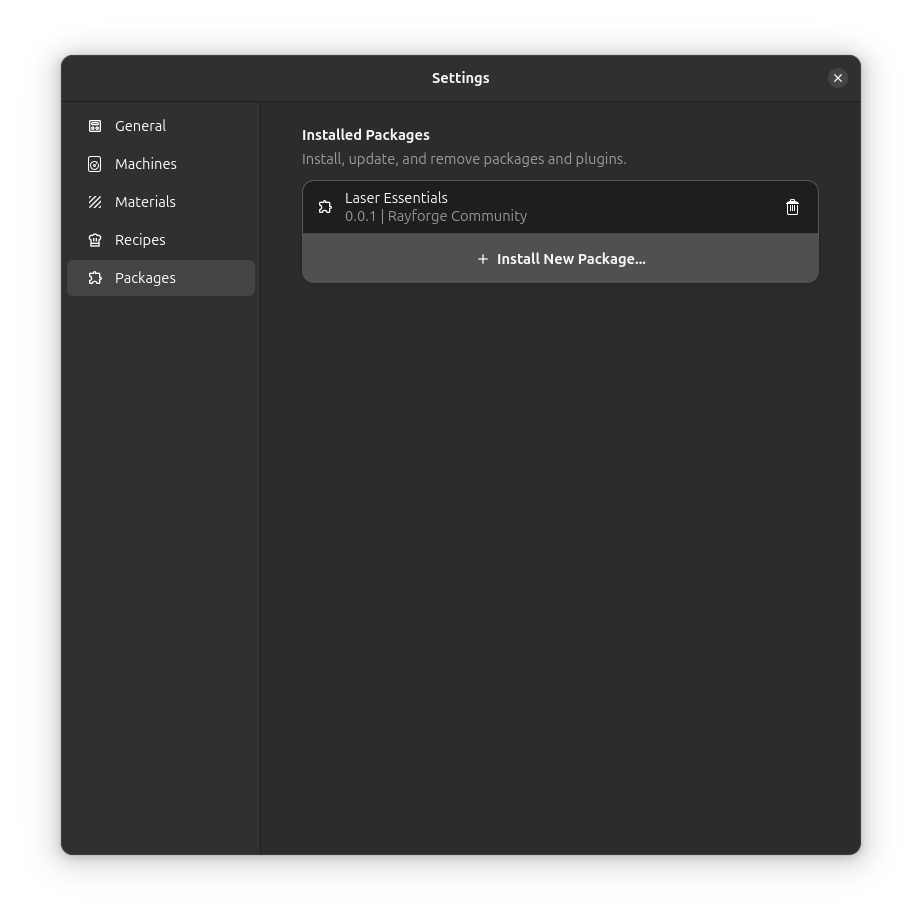Screen dimensions: 922x922
Task: Switch to the Machines section
Action: click(145, 164)
